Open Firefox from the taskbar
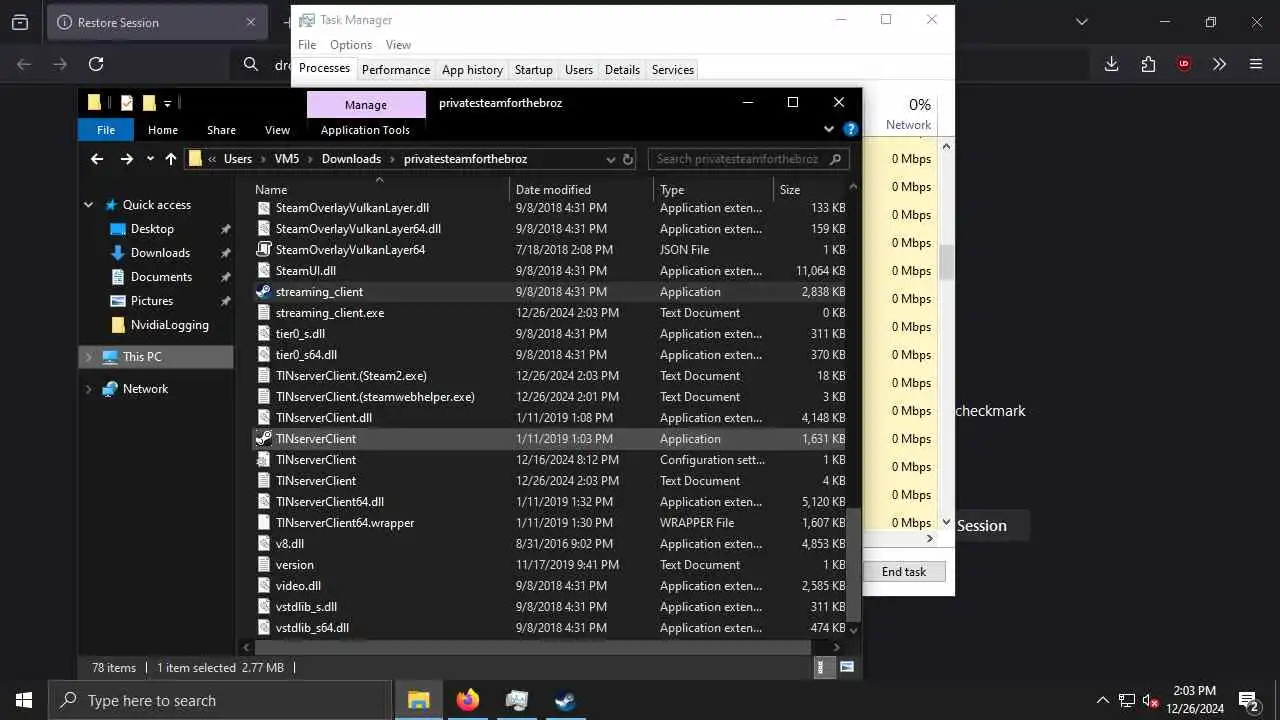This screenshot has width=1280, height=720. click(x=468, y=700)
